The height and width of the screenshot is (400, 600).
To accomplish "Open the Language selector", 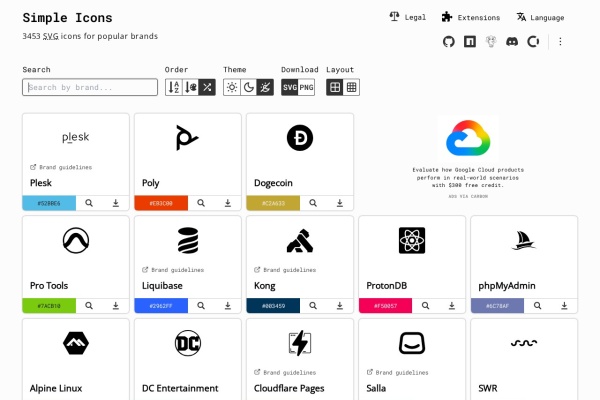I will click(x=540, y=17).
